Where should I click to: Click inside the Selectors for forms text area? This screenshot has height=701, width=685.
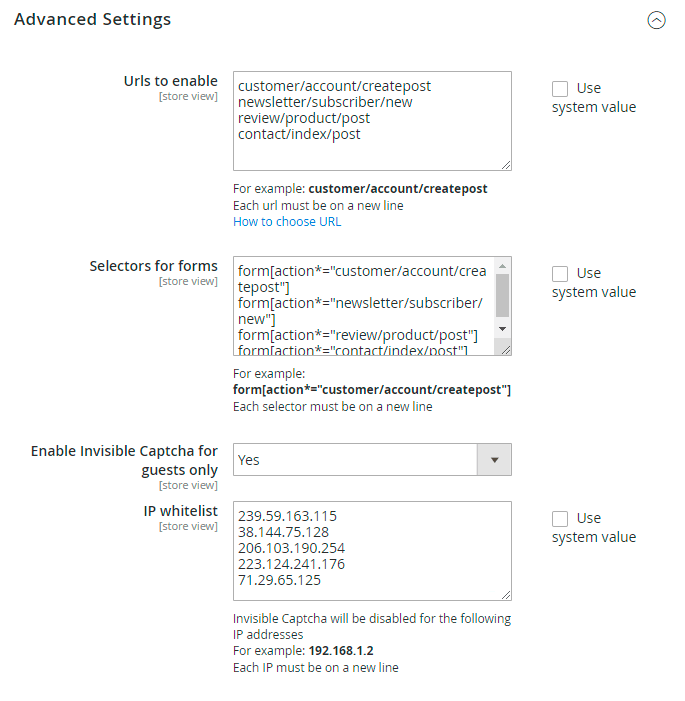pos(364,305)
